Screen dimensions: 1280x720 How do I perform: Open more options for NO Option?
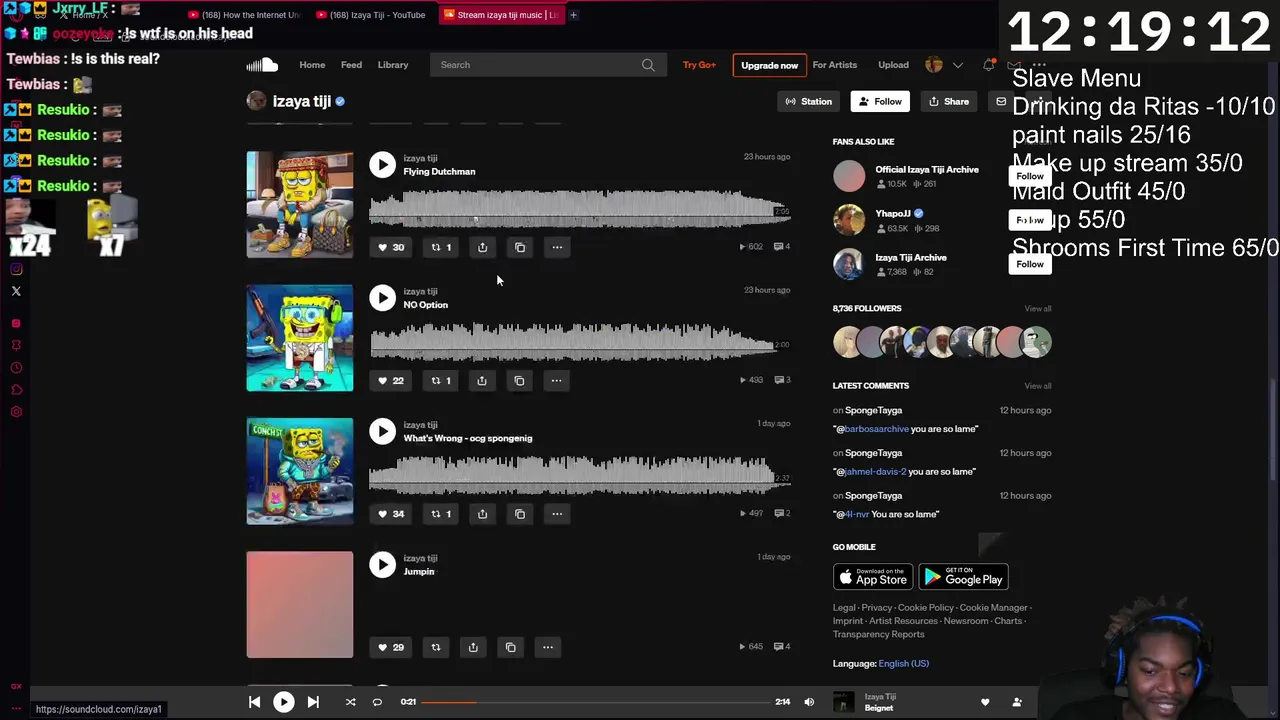556,380
